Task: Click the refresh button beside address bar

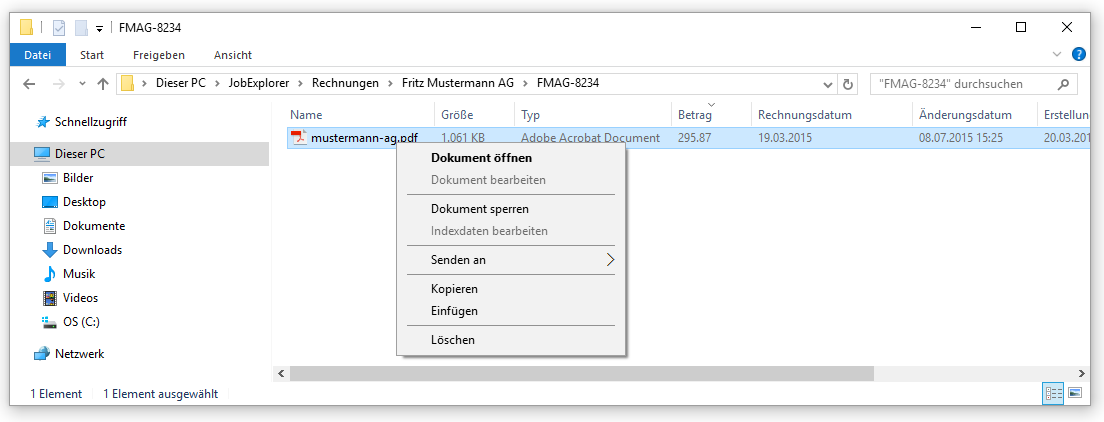Action: pyautogui.click(x=849, y=84)
